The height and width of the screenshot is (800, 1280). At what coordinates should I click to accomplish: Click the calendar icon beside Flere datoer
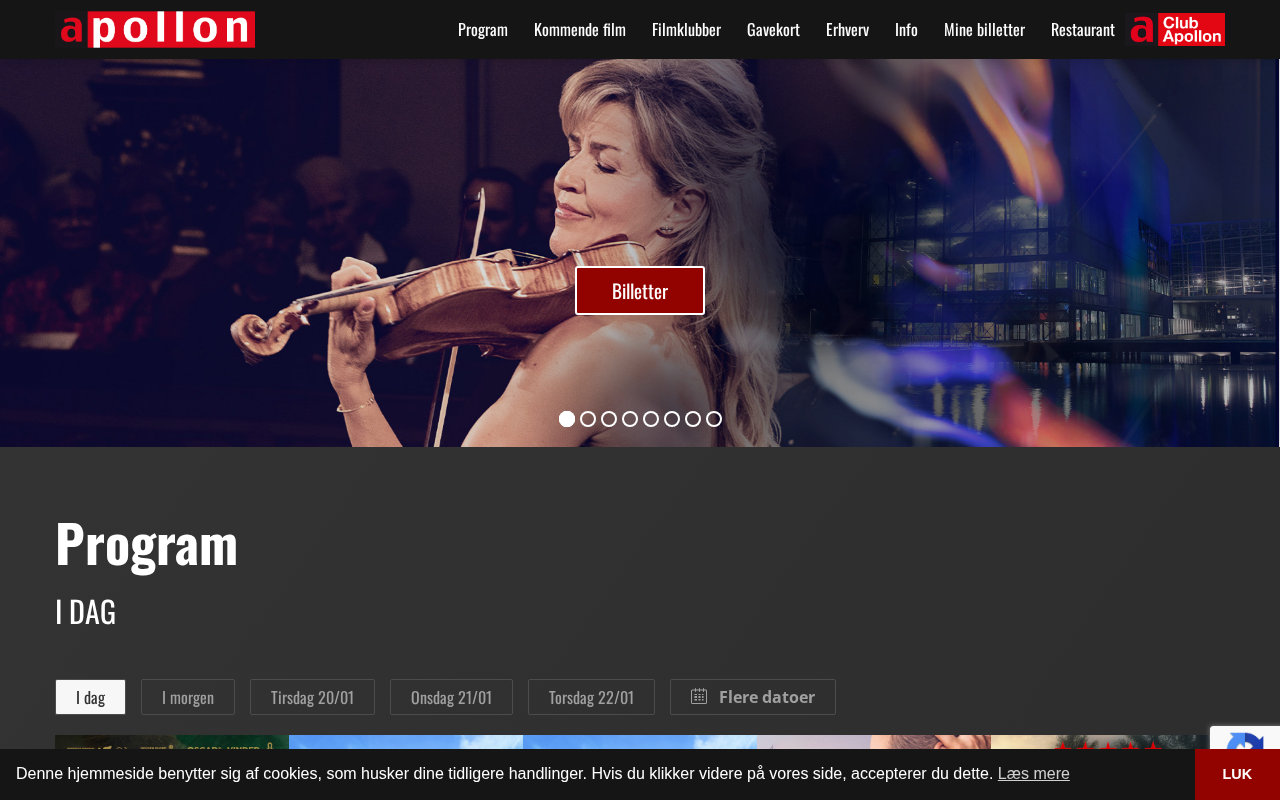point(699,696)
